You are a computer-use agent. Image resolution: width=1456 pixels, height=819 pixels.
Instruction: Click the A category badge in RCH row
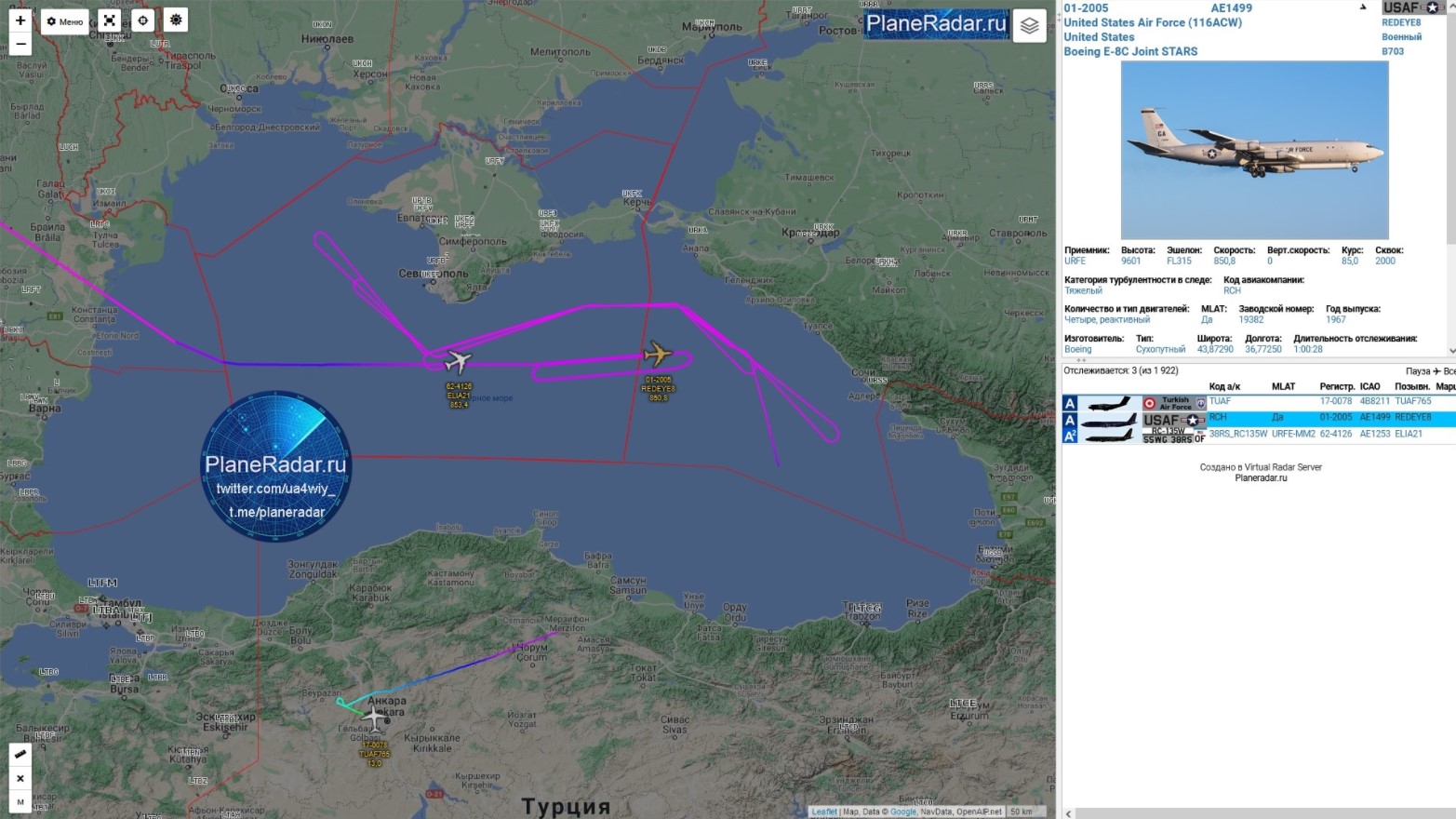point(1070,419)
